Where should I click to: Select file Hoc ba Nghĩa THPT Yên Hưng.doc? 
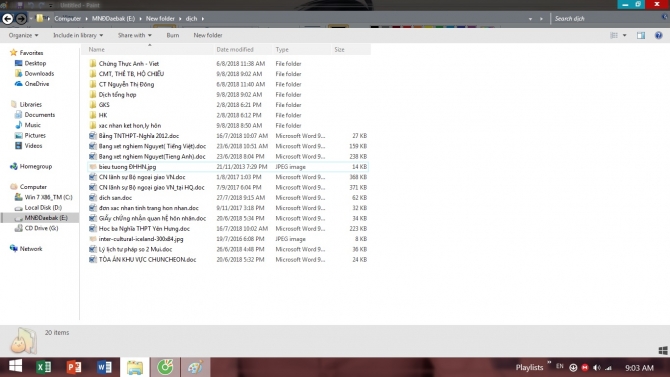pyautogui.click(x=144, y=229)
